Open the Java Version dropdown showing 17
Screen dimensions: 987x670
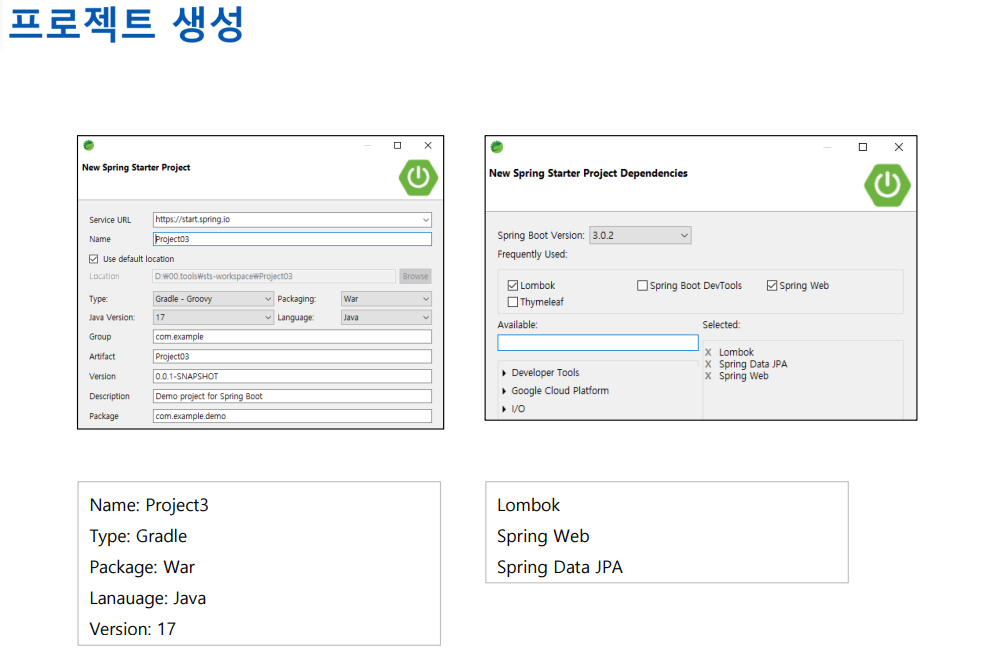(x=213, y=317)
